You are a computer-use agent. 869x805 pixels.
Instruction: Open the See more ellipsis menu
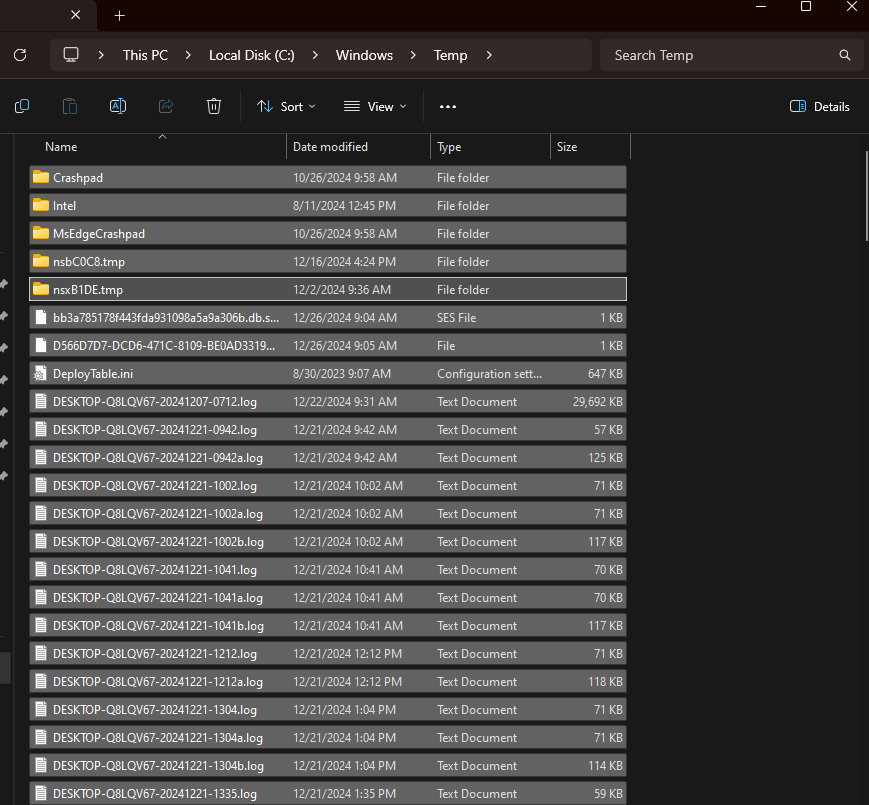click(448, 106)
